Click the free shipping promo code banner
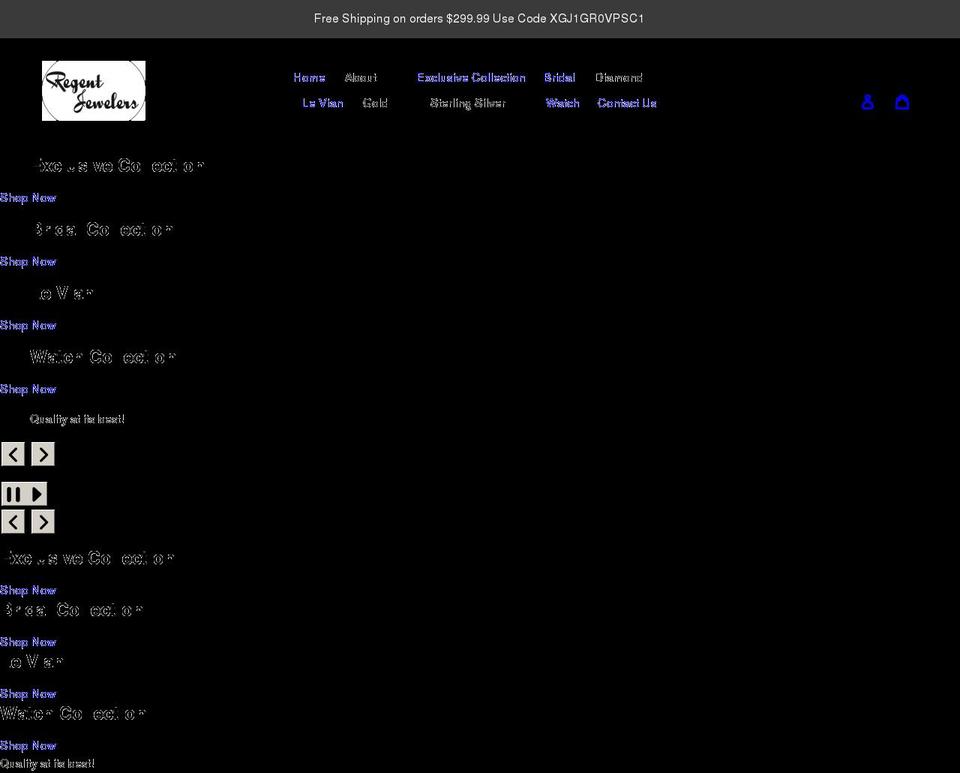Image resolution: width=960 pixels, height=773 pixels. (x=479, y=18)
